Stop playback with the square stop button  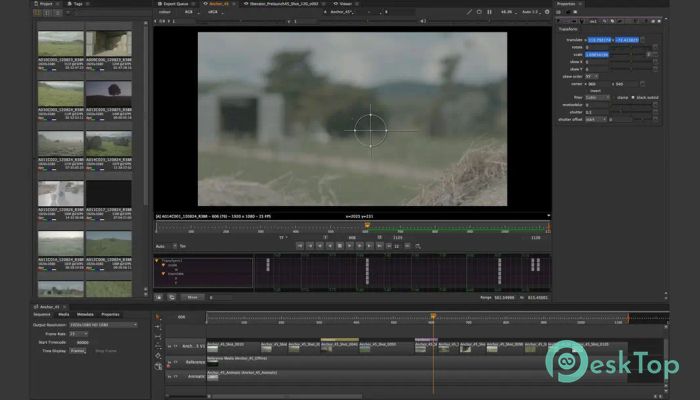coord(340,246)
